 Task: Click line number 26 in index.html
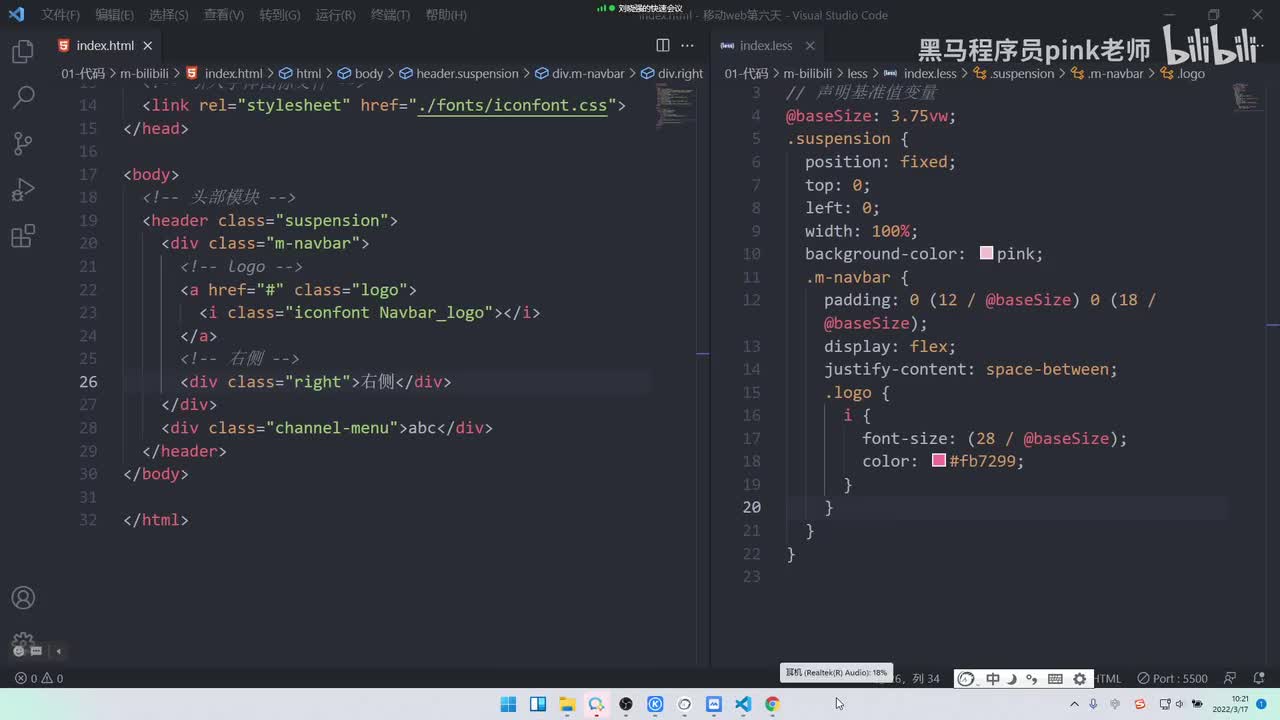click(88, 381)
